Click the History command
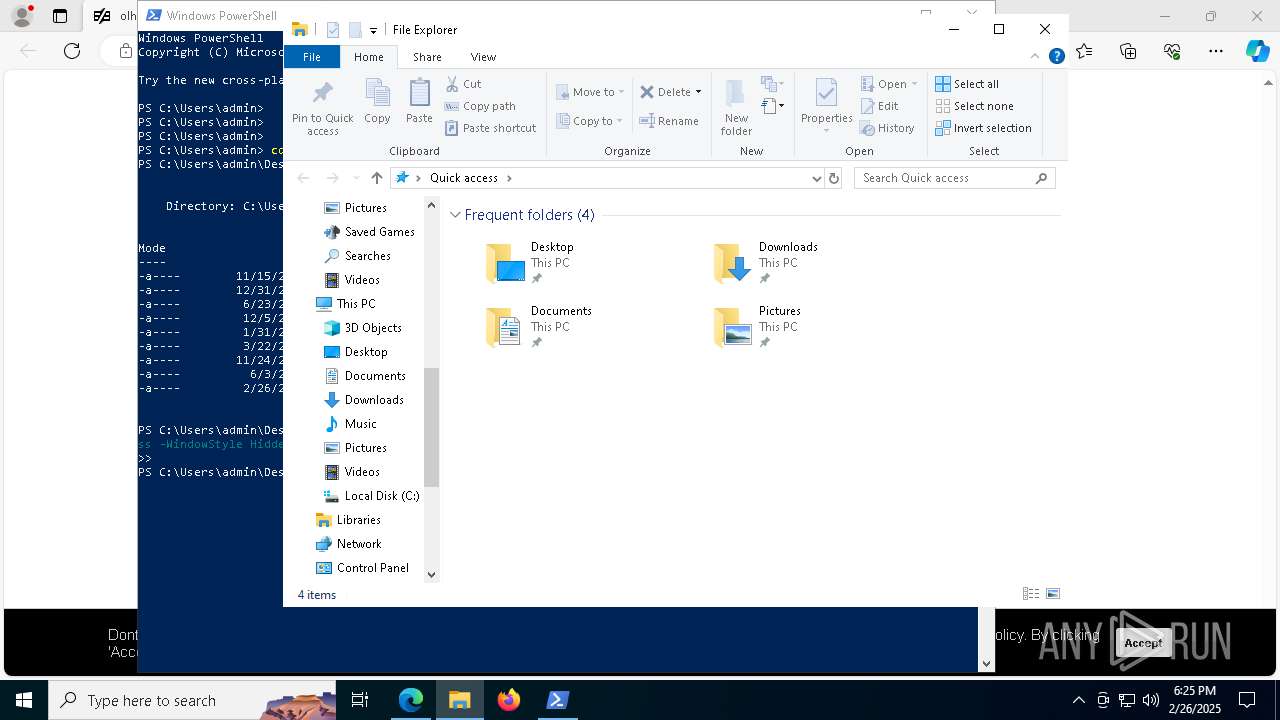The width and height of the screenshot is (1280, 720). (887, 128)
